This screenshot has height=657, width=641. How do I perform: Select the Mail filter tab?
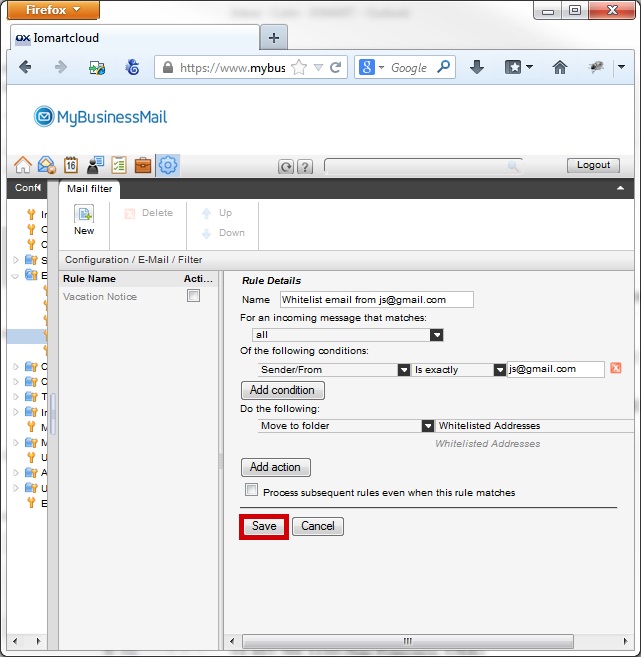[91, 188]
